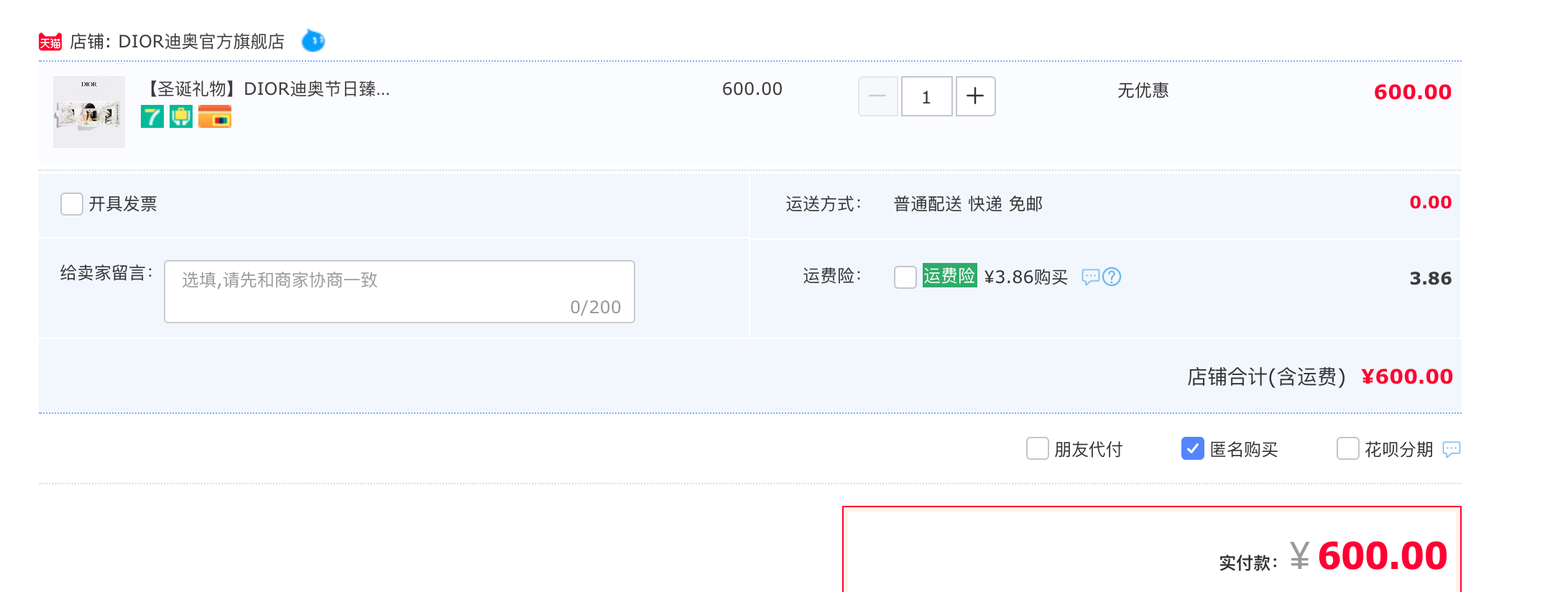This screenshot has height=592, width=1568.
Task: Open Wangwang chat with the DIOR store
Action: (x=313, y=41)
